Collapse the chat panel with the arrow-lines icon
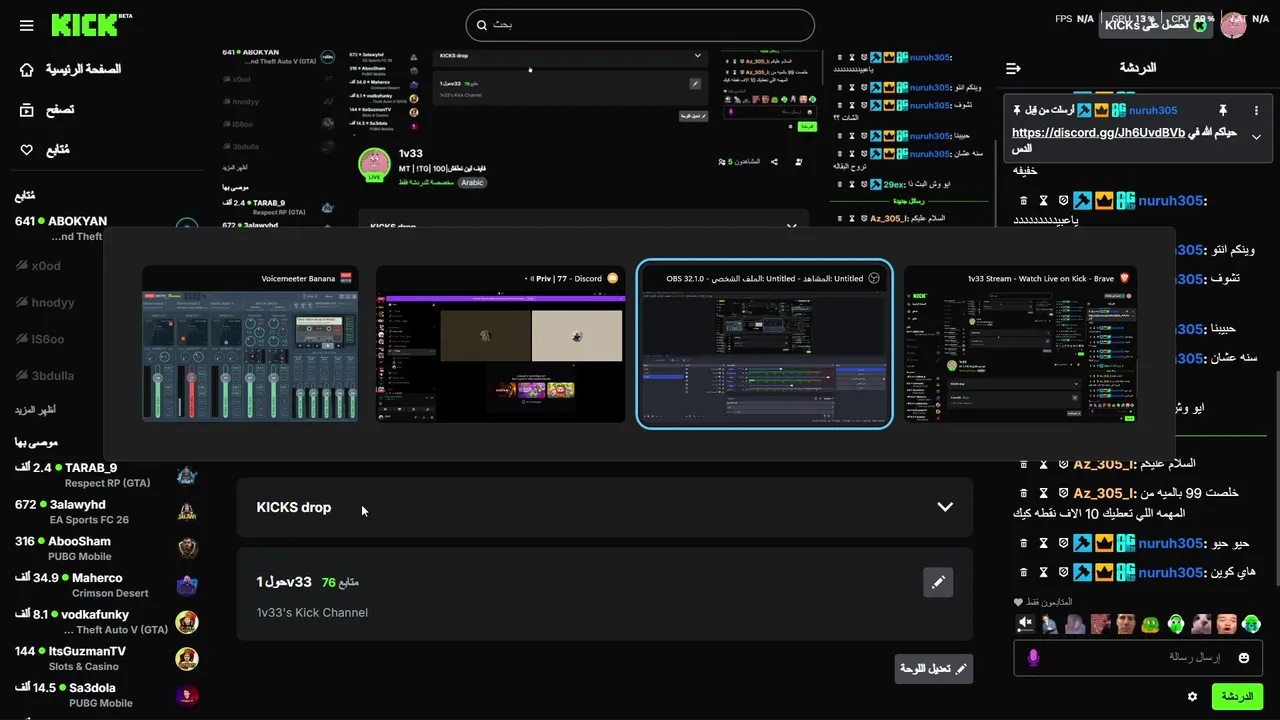 tap(1013, 68)
